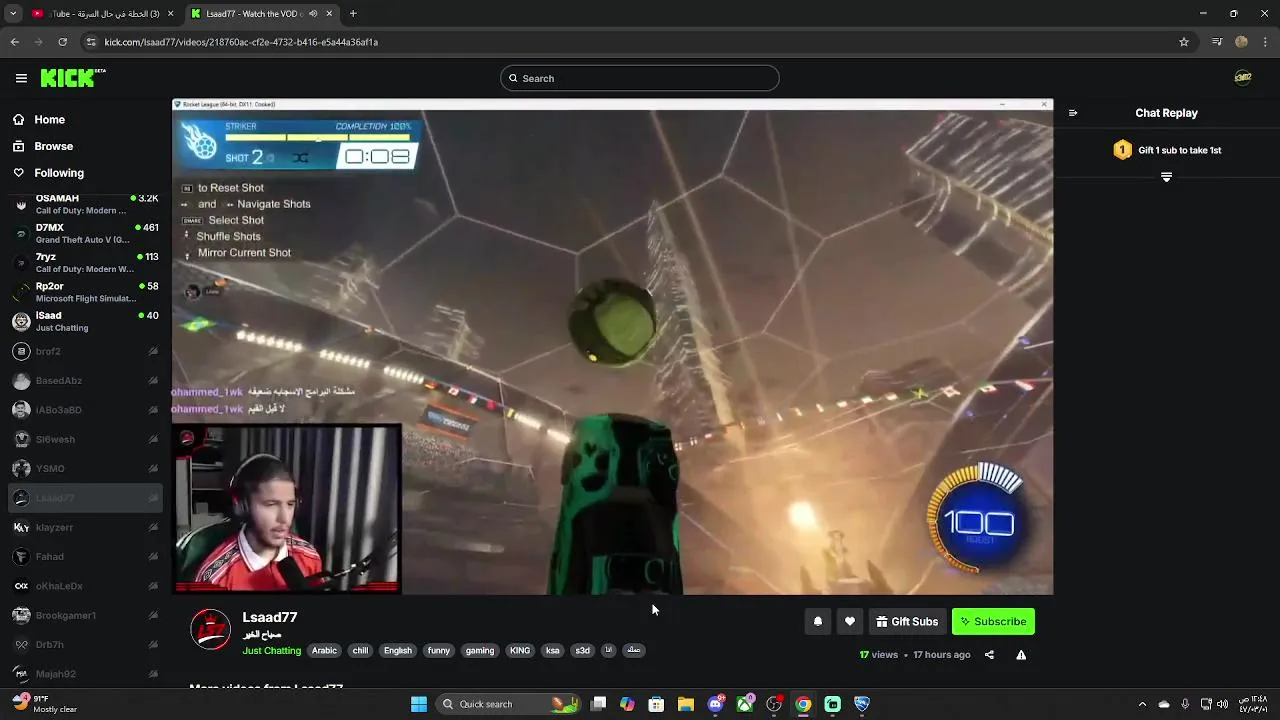Screen dimensions: 1280x720
Task: Open Xbox app from taskbar
Action: pos(745,704)
